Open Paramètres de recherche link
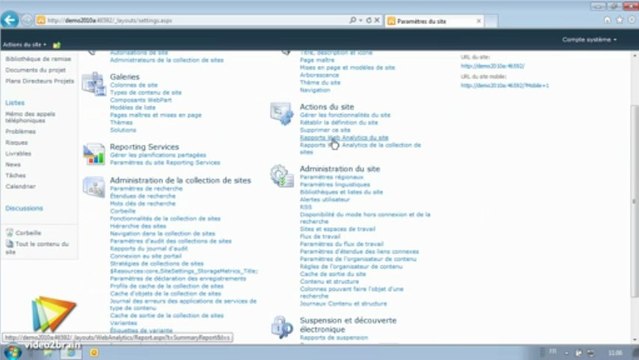The image size is (639, 360). (146, 188)
